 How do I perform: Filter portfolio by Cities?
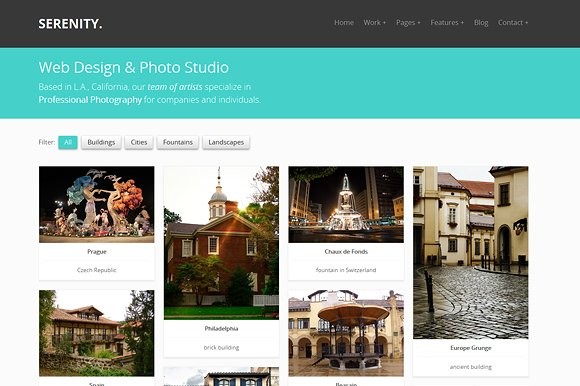coord(139,142)
